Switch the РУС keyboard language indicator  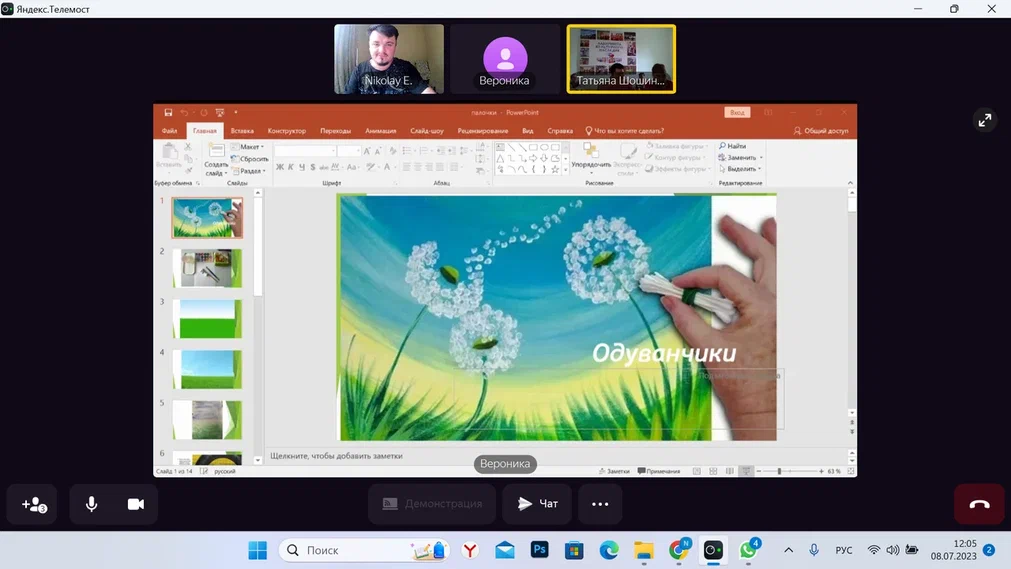[844, 550]
